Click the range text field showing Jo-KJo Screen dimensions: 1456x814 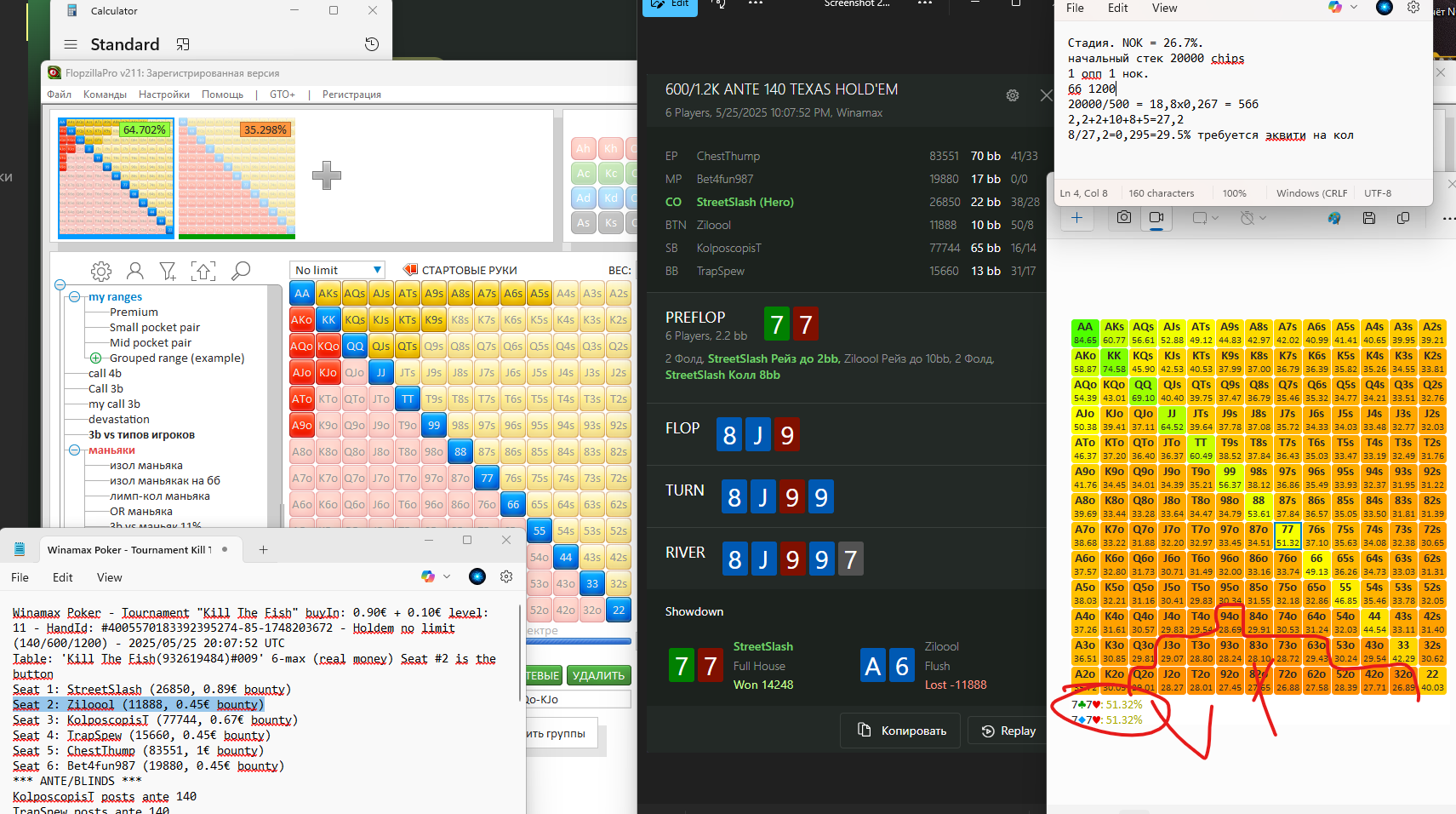(578, 699)
